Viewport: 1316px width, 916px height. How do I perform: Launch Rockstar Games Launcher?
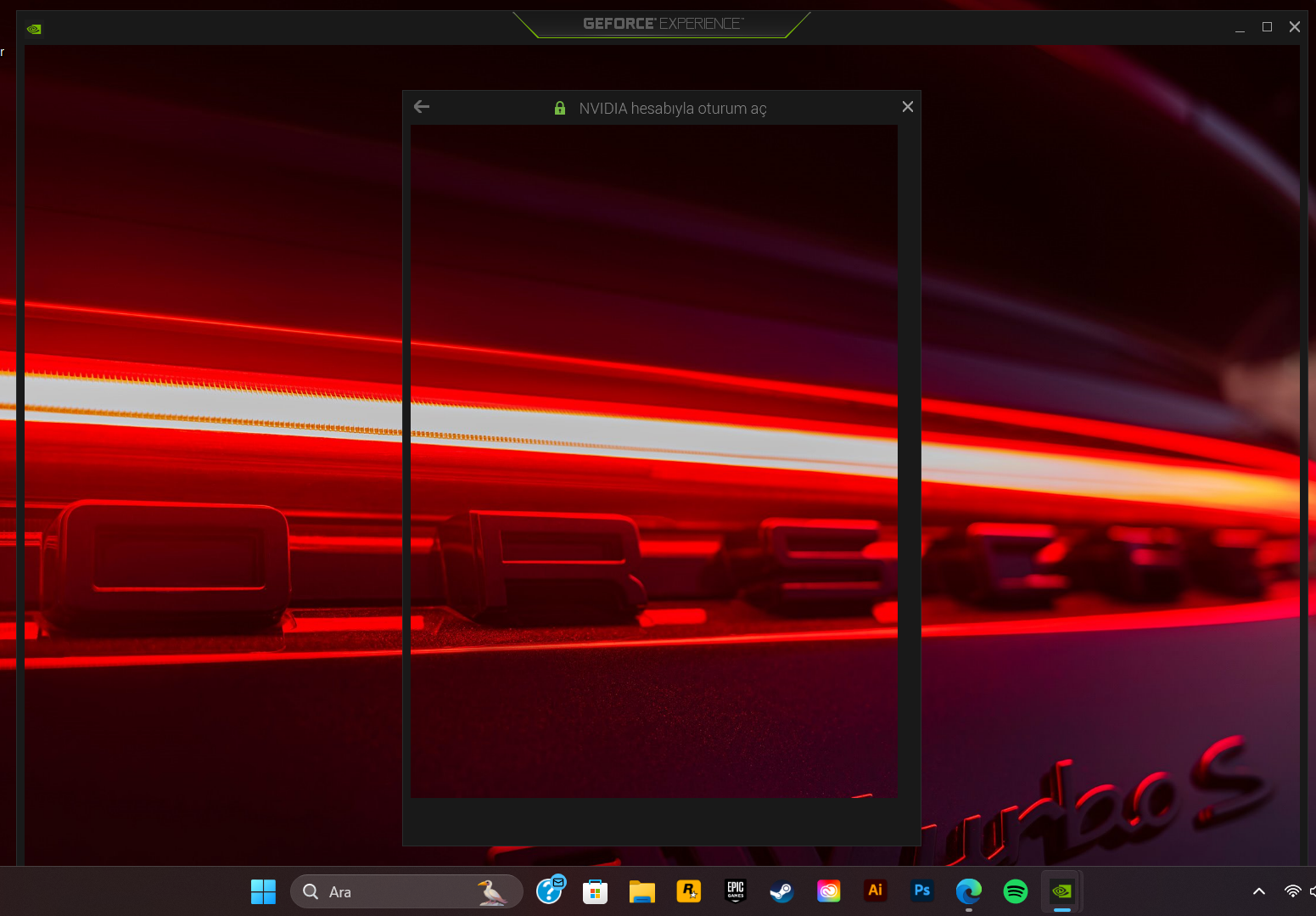[688, 891]
